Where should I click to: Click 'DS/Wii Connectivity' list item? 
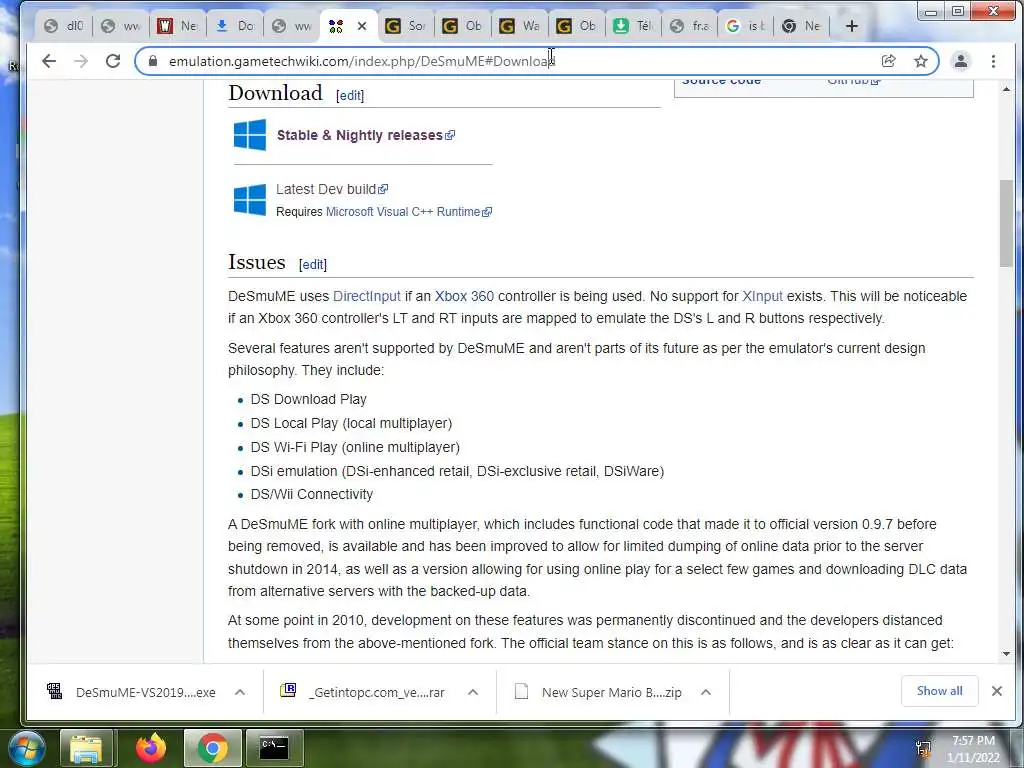point(312,494)
